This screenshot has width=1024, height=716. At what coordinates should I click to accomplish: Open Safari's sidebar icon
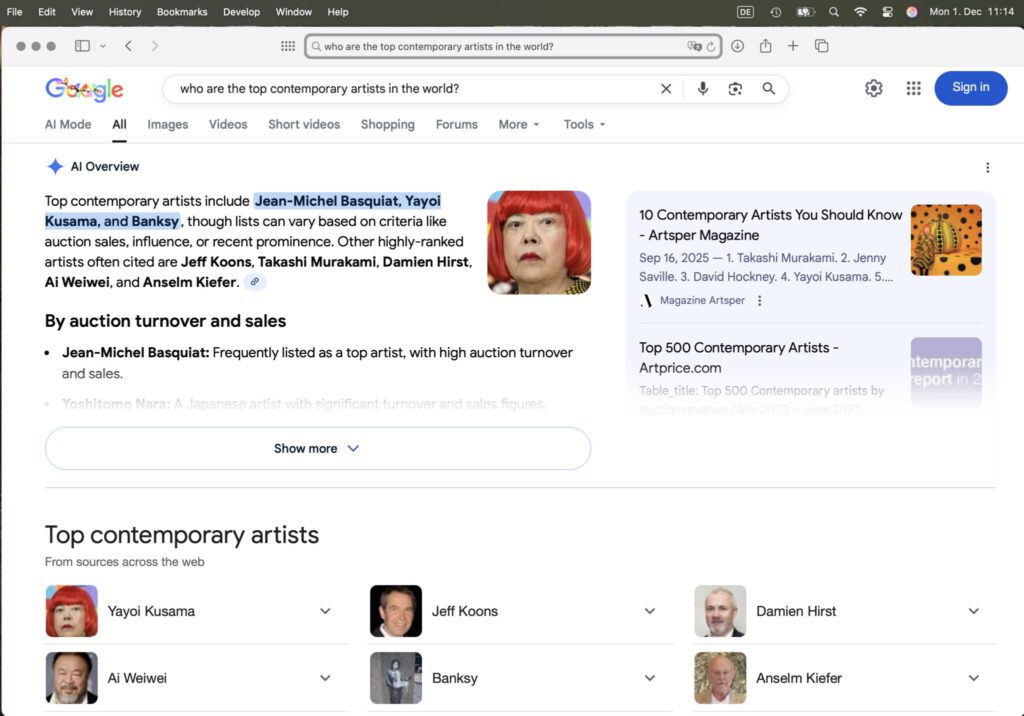81,45
